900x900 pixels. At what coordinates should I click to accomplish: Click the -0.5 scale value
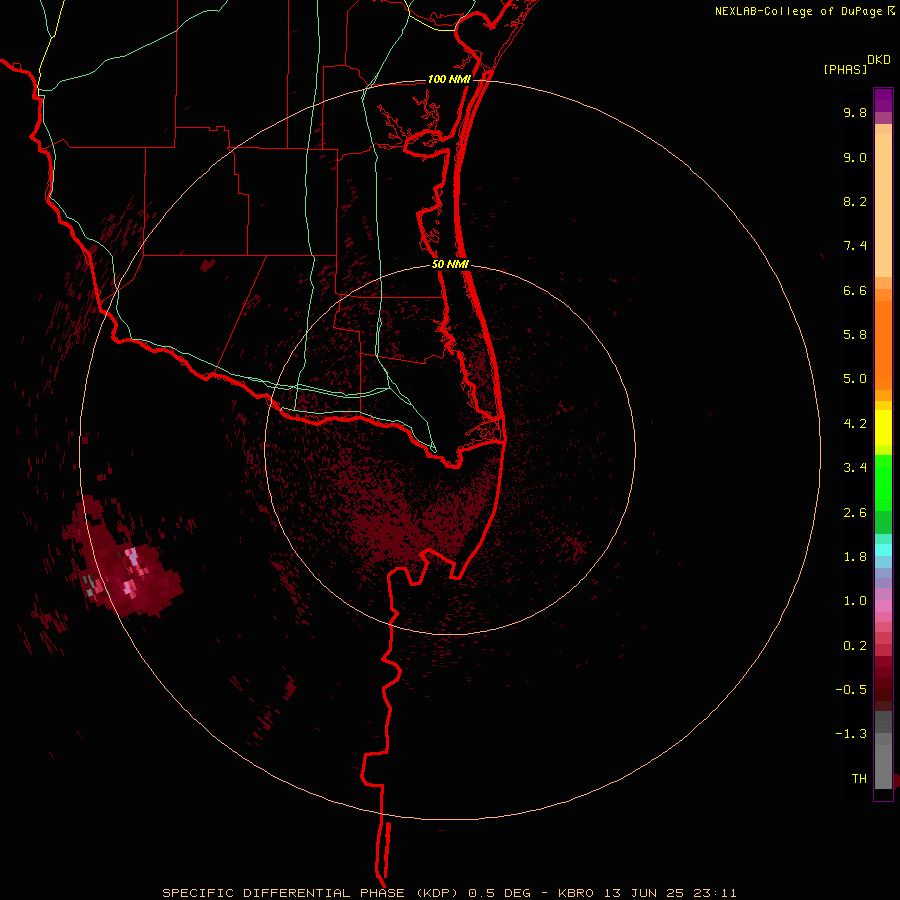(851, 690)
